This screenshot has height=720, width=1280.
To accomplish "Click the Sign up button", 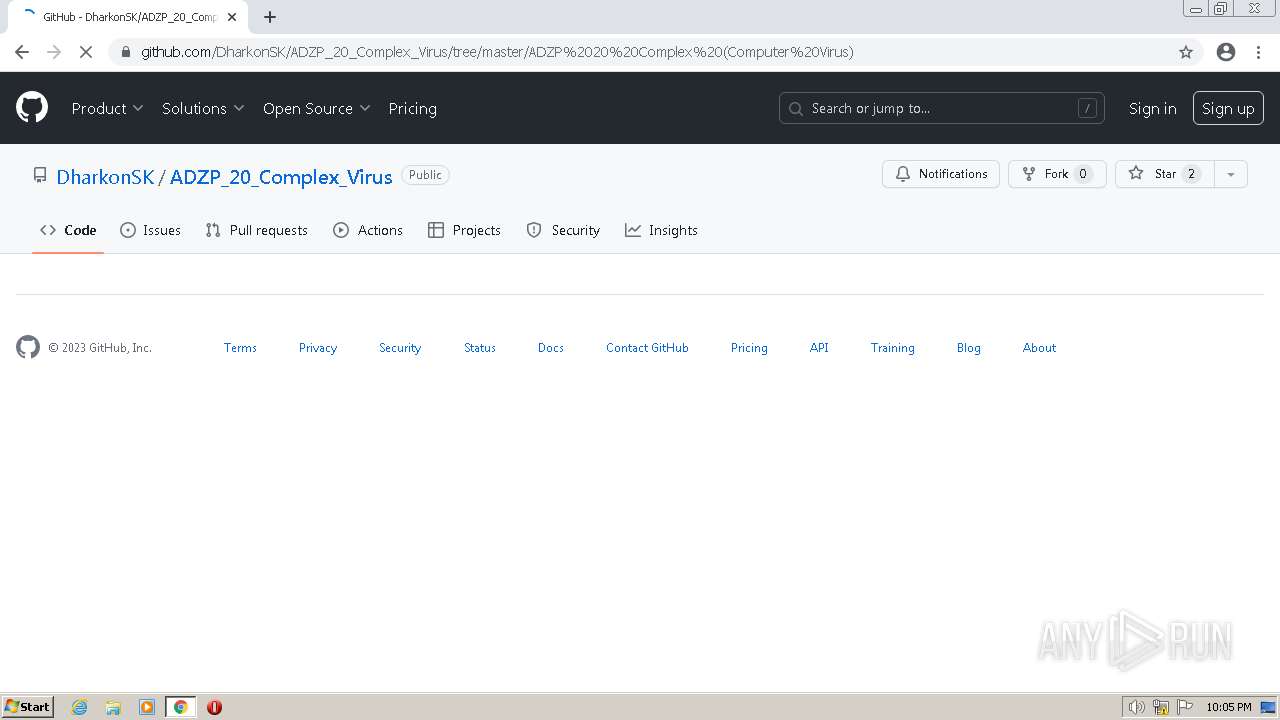I will click(x=1228, y=108).
